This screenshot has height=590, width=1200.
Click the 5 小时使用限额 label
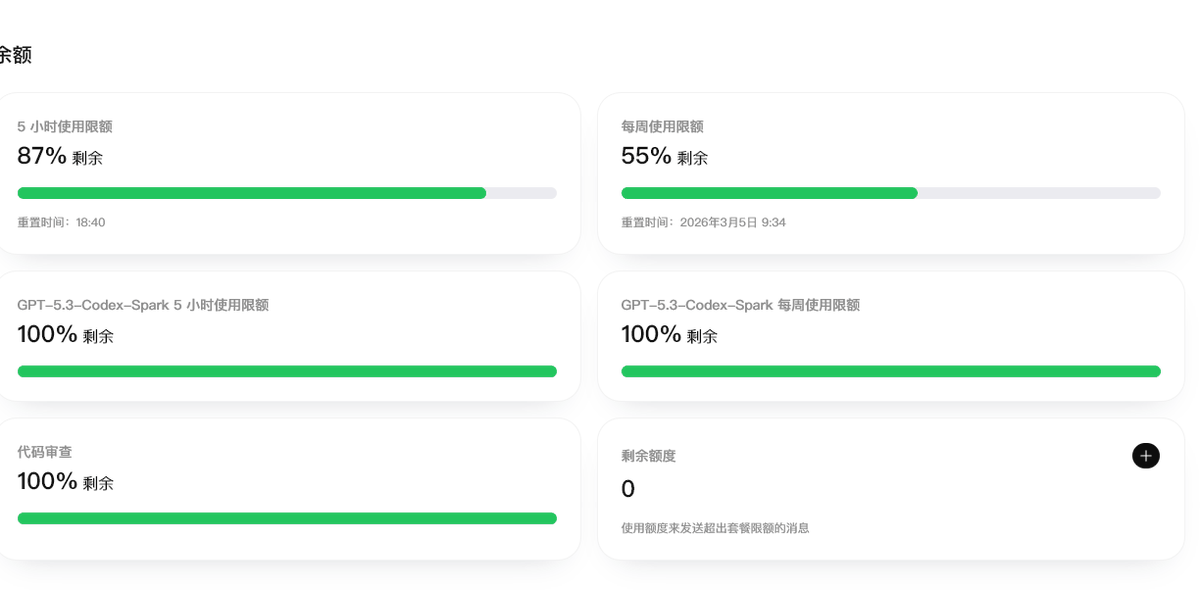point(64,127)
